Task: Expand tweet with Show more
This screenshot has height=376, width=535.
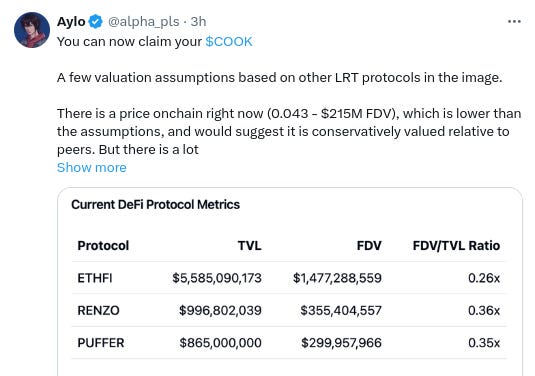Action: coord(91,168)
